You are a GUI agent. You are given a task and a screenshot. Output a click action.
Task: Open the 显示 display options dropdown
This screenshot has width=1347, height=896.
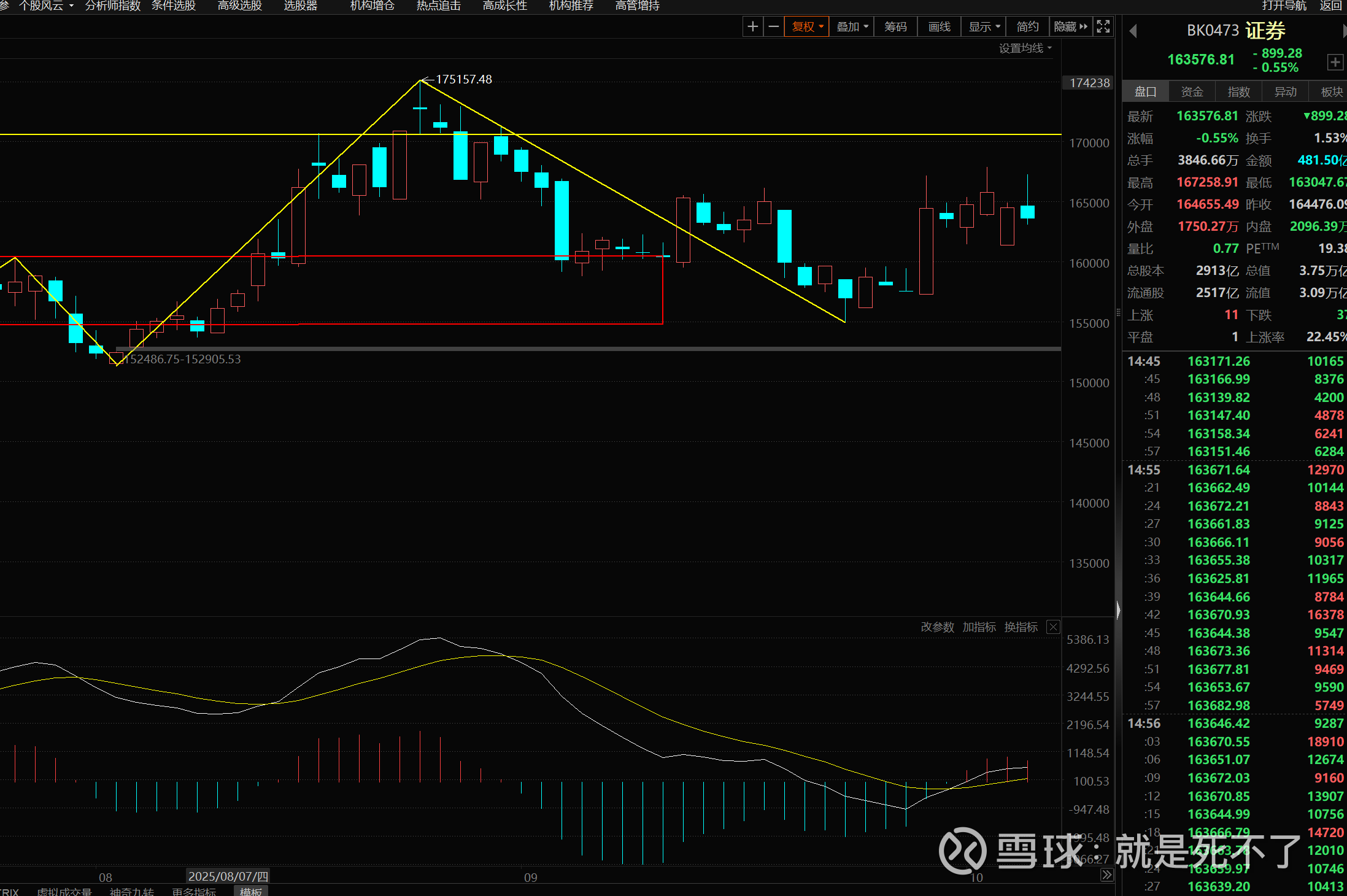[x=984, y=26]
